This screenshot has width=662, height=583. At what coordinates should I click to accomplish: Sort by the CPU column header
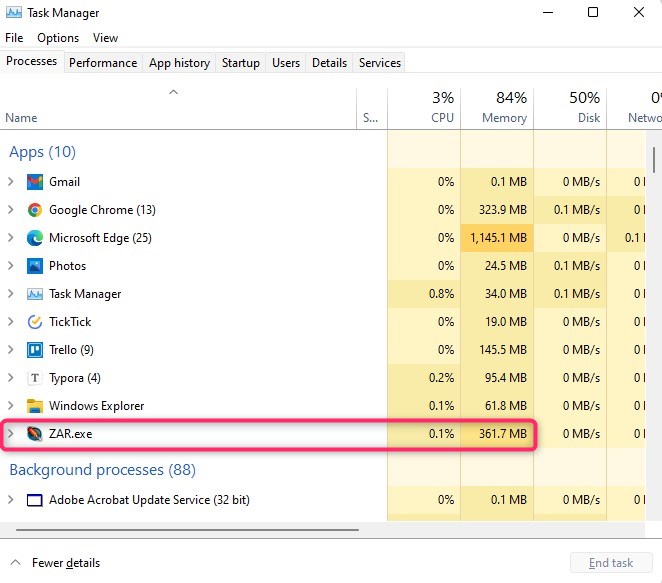[424, 108]
